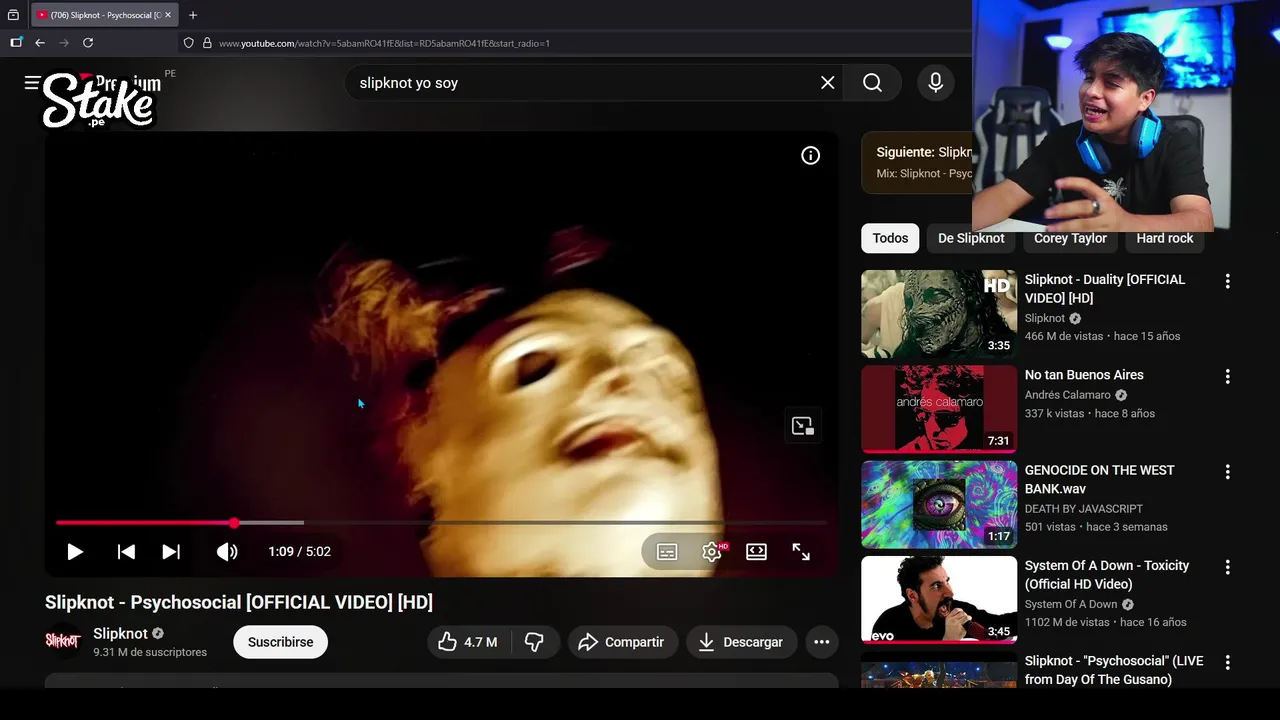Viewport: 1280px width, 720px height.
Task: Share the video via Compartir
Action: (622, 642)
